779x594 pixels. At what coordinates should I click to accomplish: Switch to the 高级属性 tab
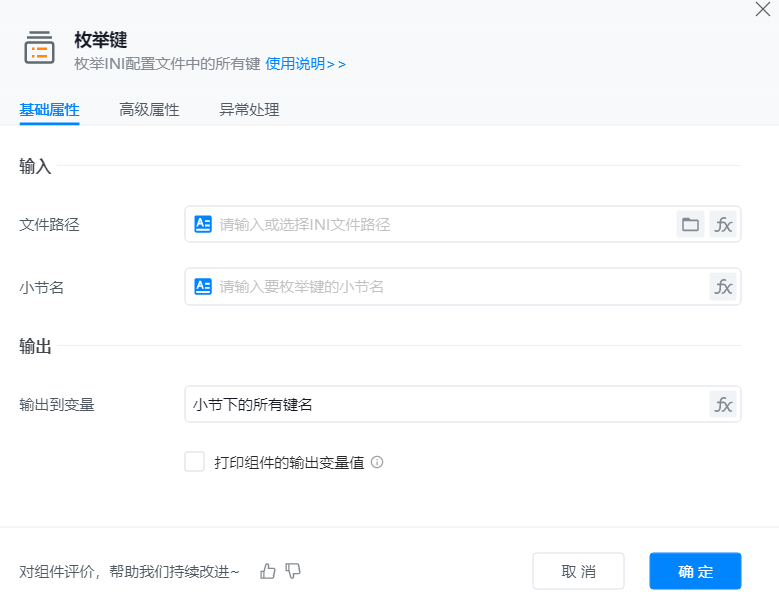click(x=149, y=110)
